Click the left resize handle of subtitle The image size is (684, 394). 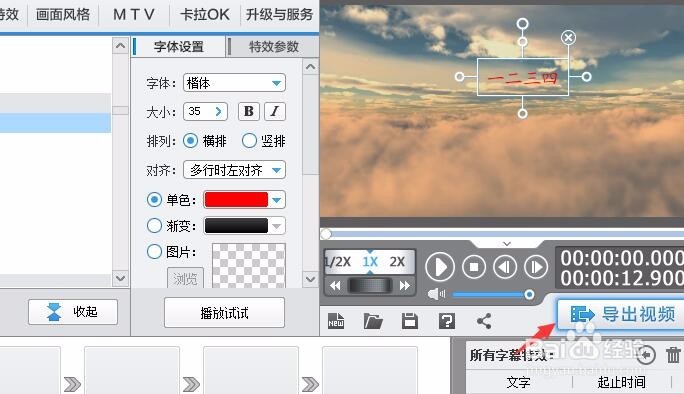[x=459, y=77]
